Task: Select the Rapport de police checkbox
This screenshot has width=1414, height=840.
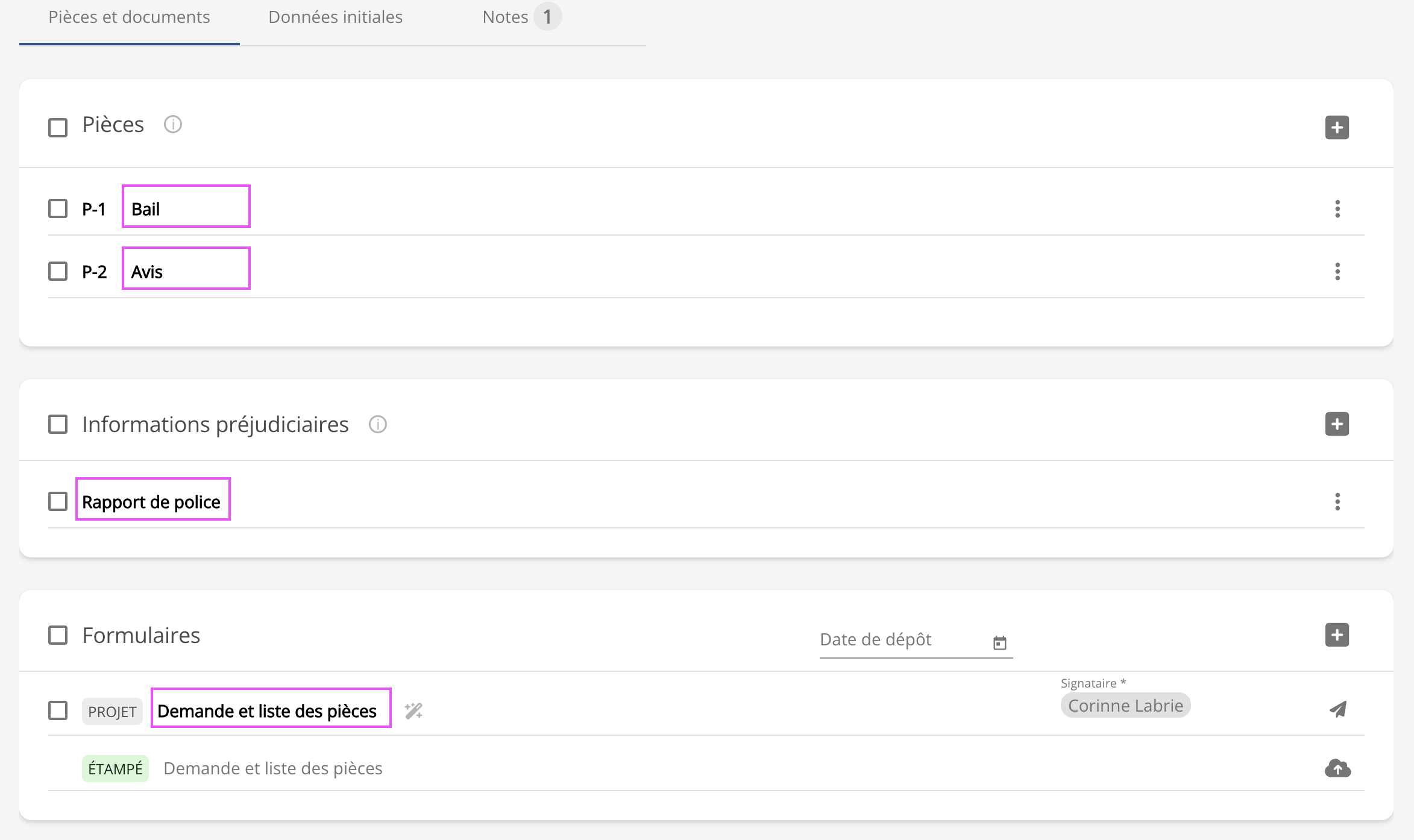Action: point(58,501)
